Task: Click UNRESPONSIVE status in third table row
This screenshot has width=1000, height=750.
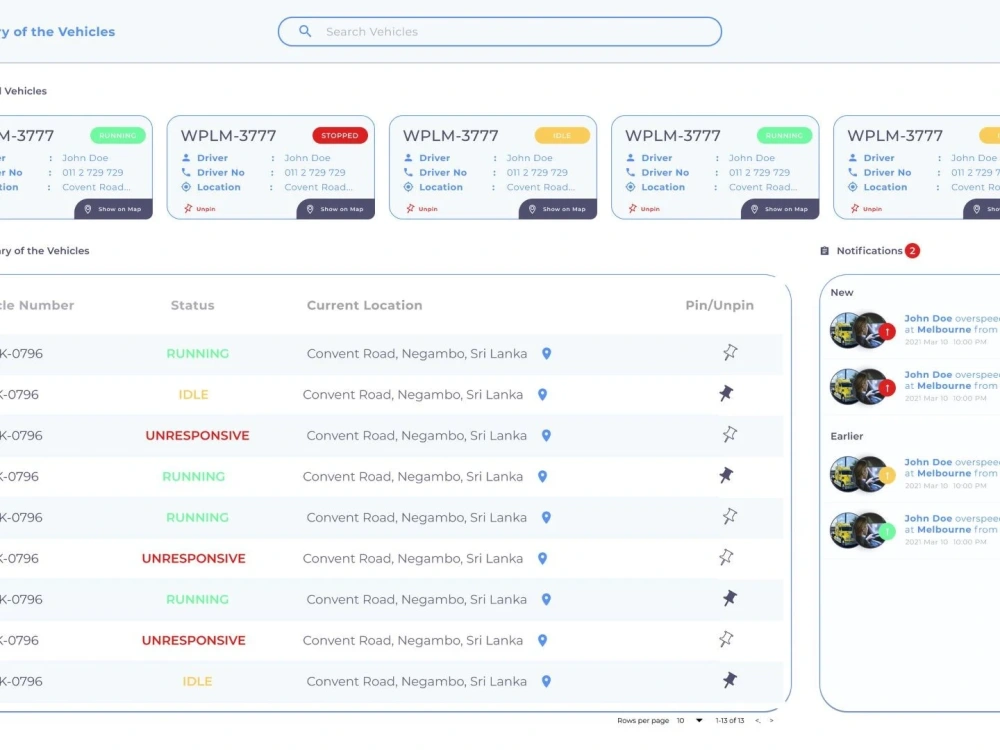Action: [197, 436]
